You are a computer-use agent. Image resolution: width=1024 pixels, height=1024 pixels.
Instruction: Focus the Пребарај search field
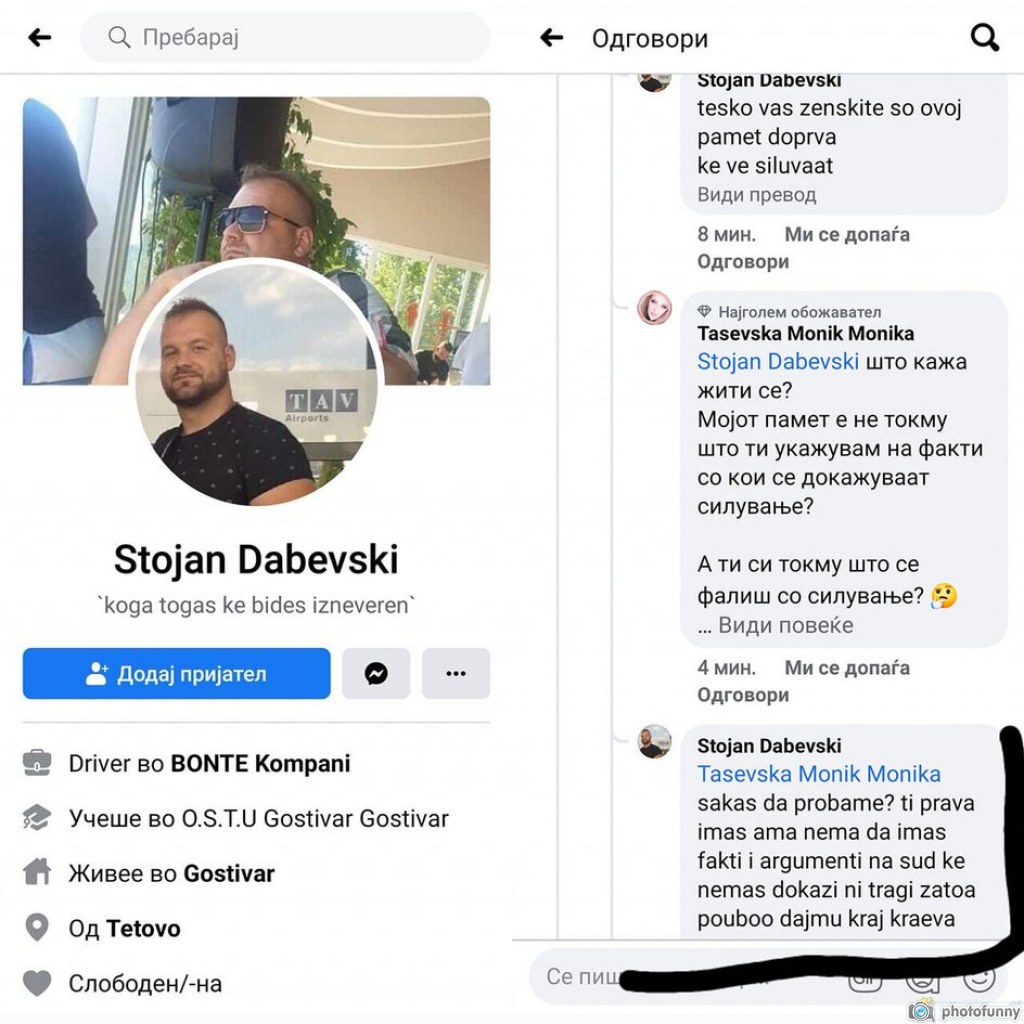pyautogui.click(x=285, y=37)
